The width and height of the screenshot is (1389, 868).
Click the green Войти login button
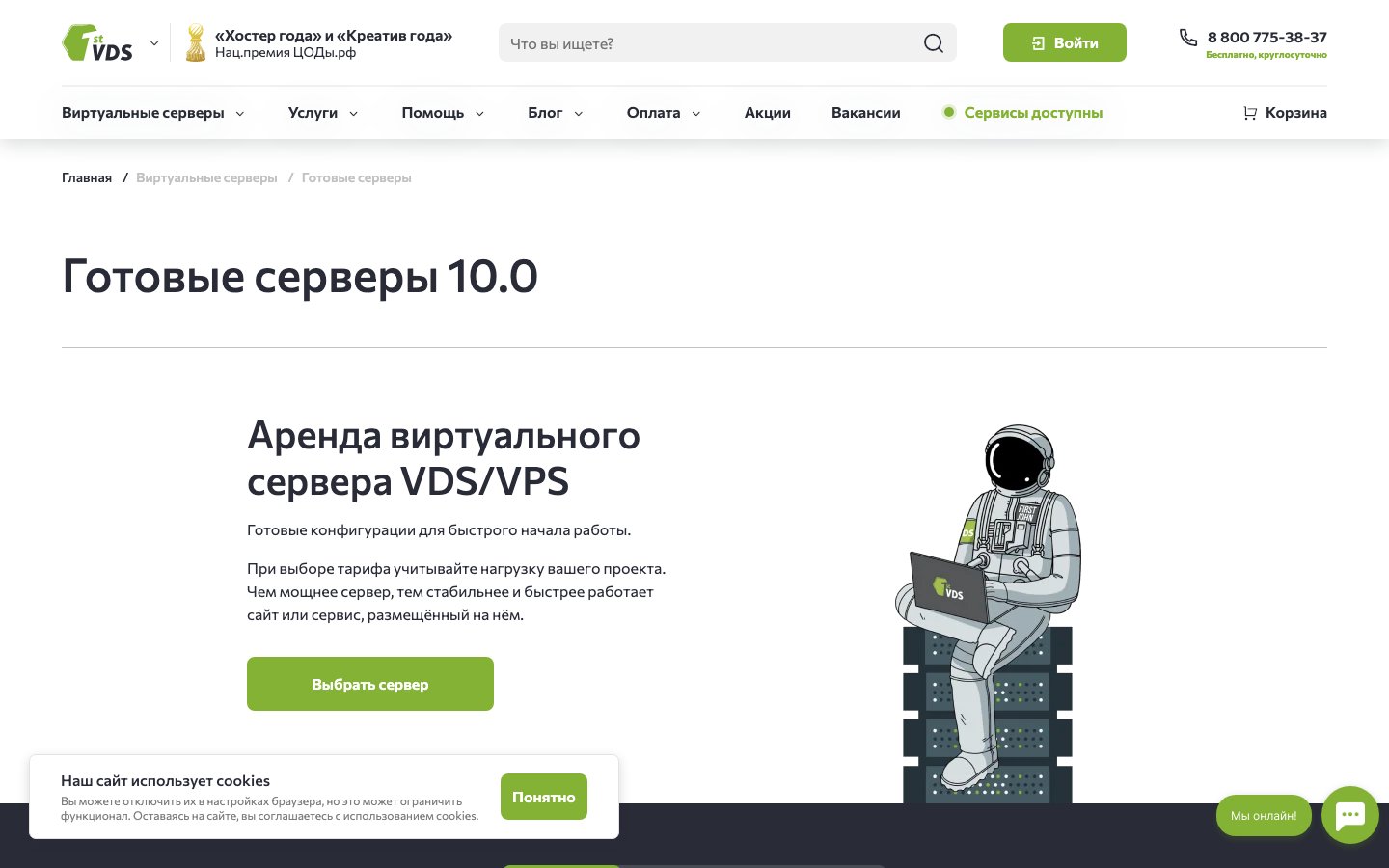[x=1065, y=42]
